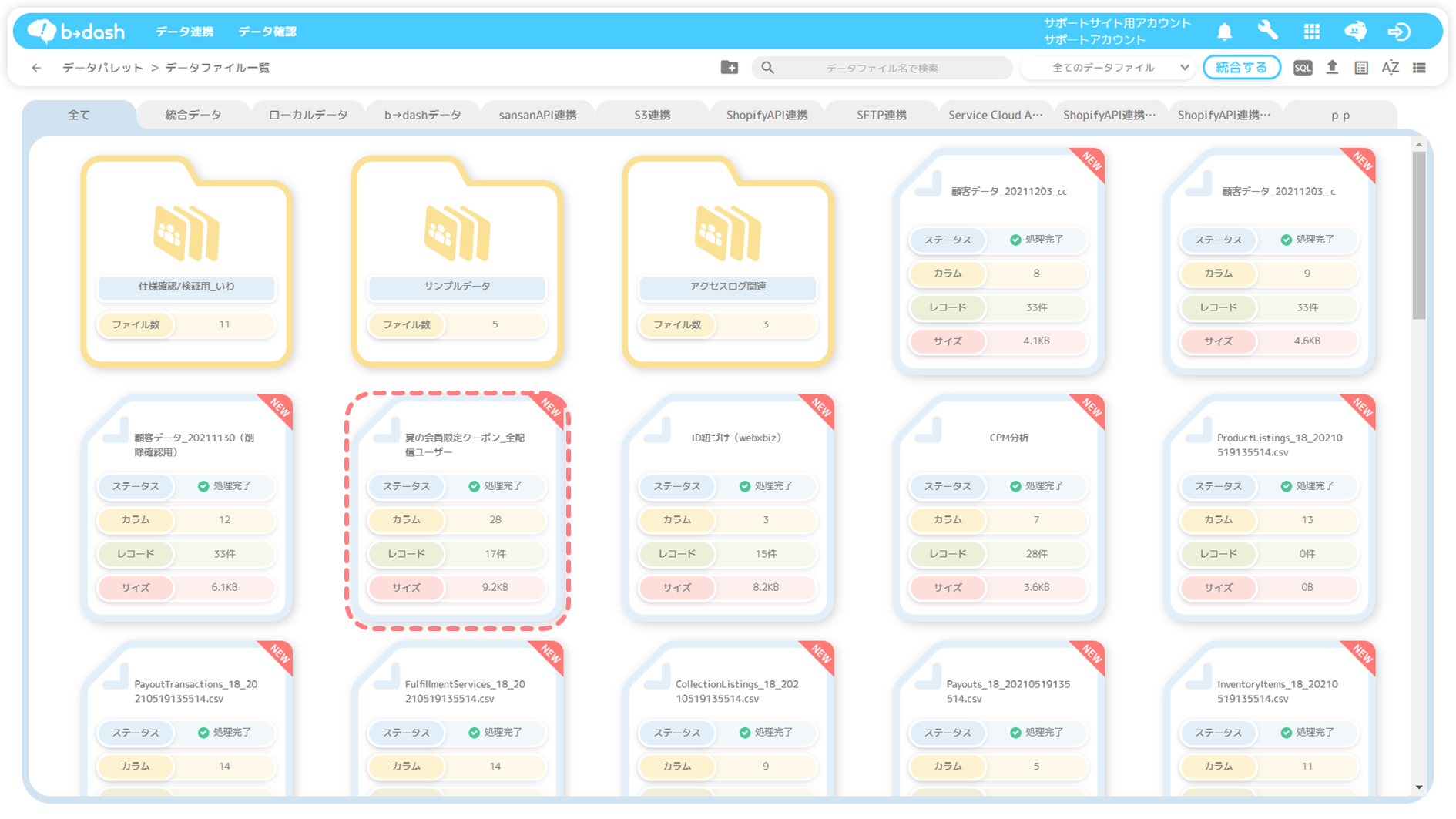The height and width of the screenshot is (819, 1456).
Task: Click the b→dash logo
Action: tap(76, 31)
